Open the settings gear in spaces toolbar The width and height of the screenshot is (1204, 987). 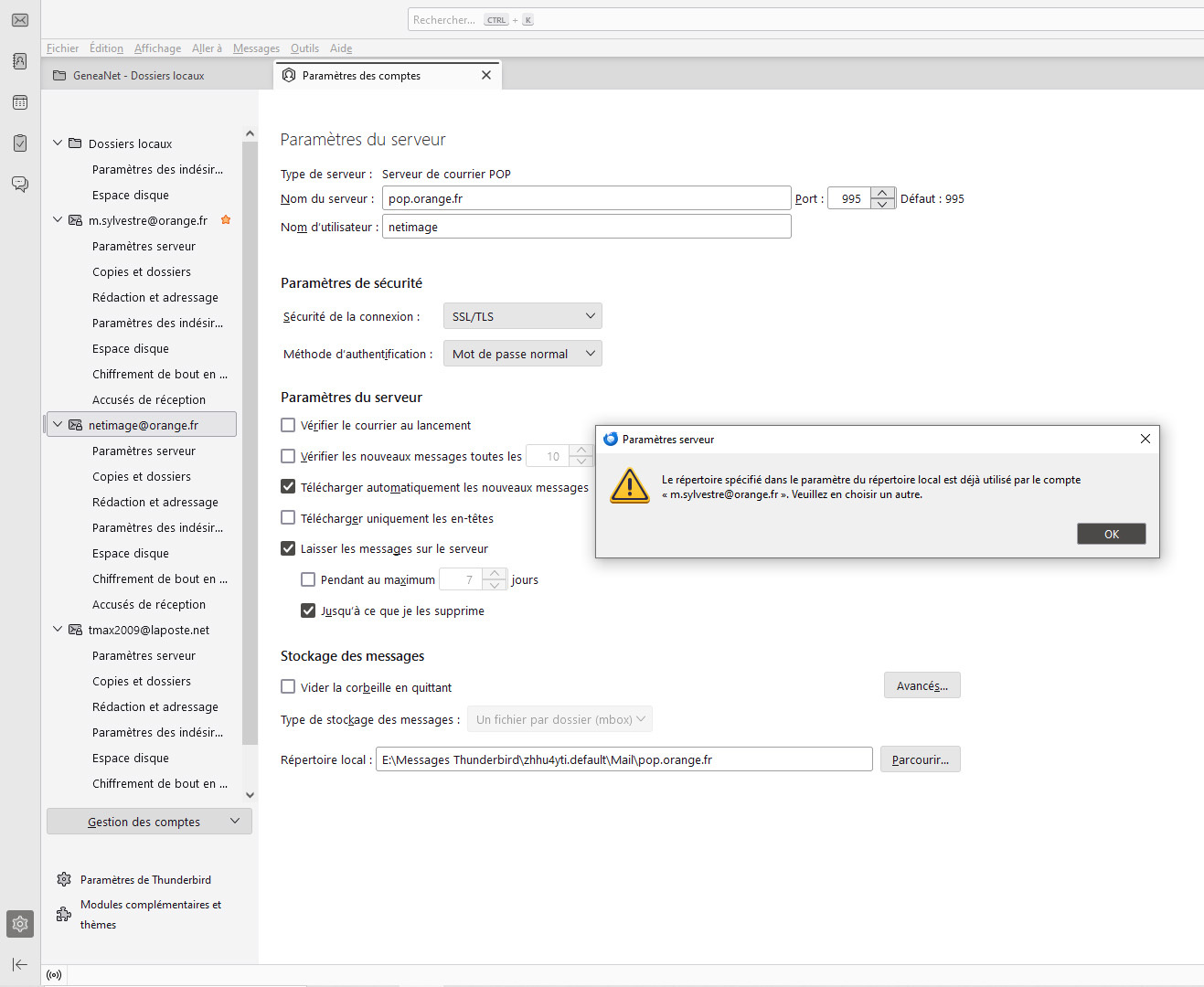click(x=20, y=924)
